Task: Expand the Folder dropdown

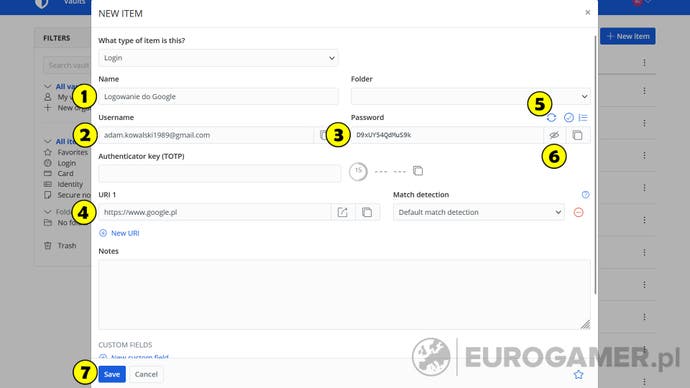Action: coord(470,96)
